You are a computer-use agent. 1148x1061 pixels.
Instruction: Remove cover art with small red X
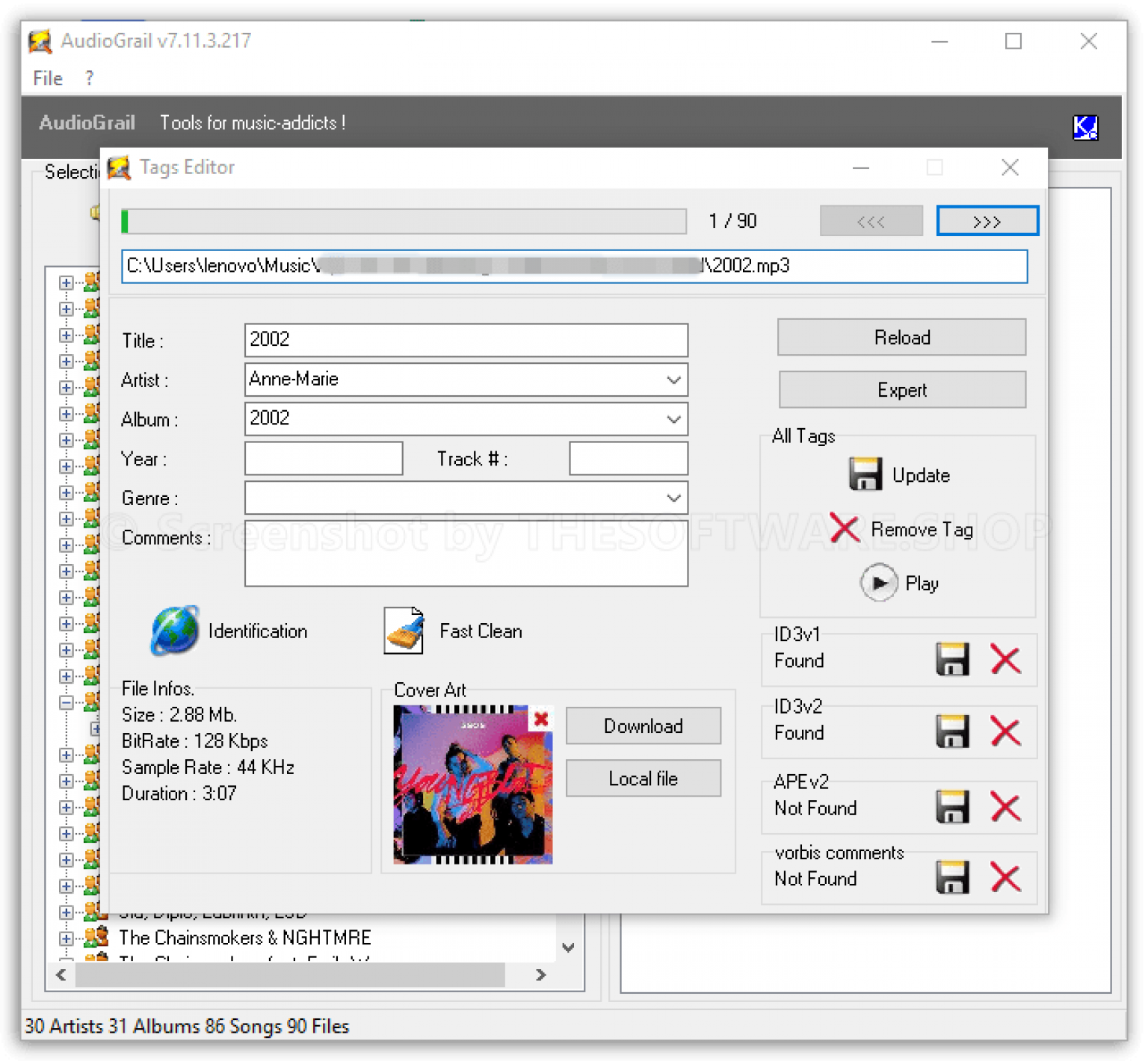pos(541,719)
